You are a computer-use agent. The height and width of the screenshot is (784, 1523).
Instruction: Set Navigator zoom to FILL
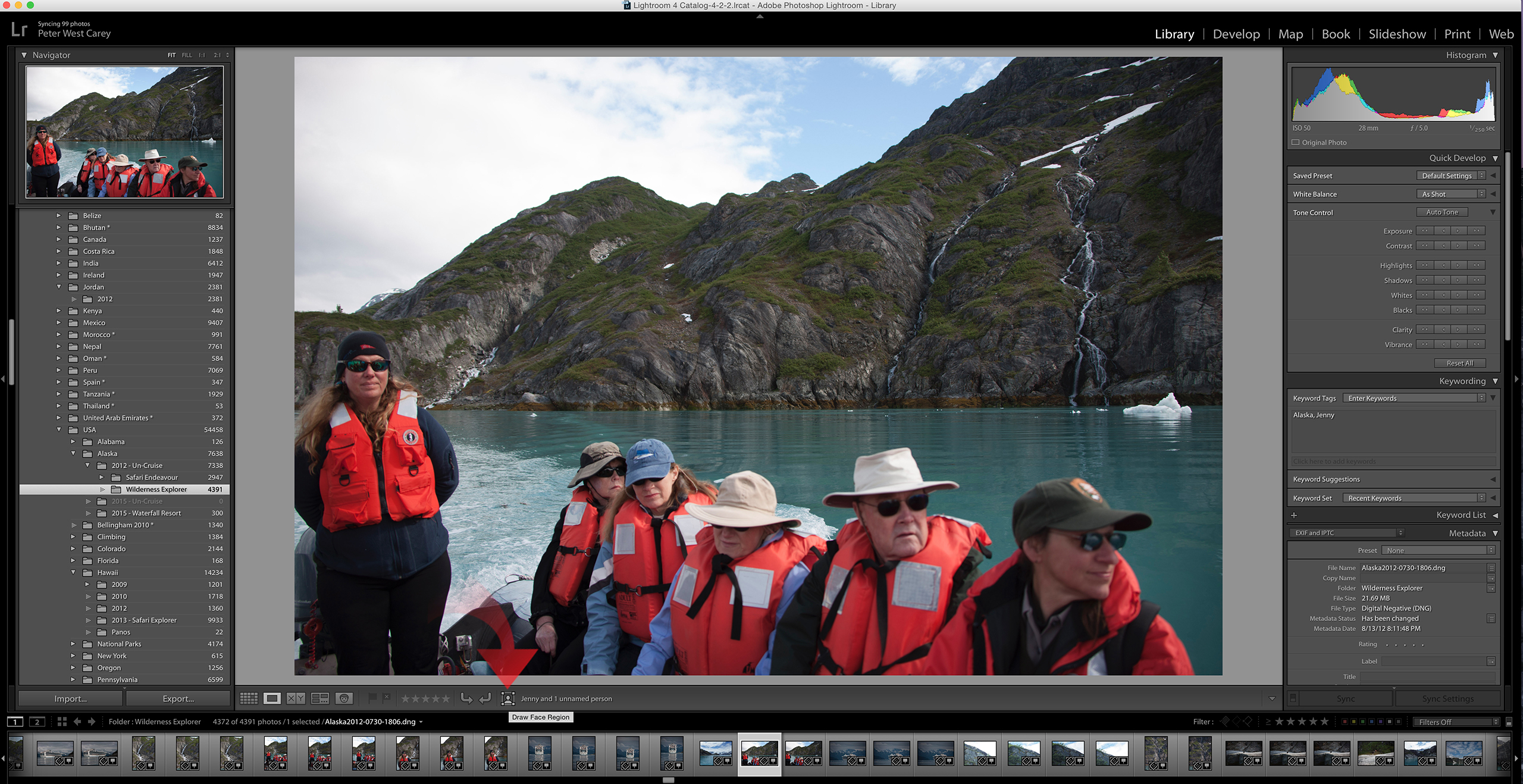click(x=187, y=55)
